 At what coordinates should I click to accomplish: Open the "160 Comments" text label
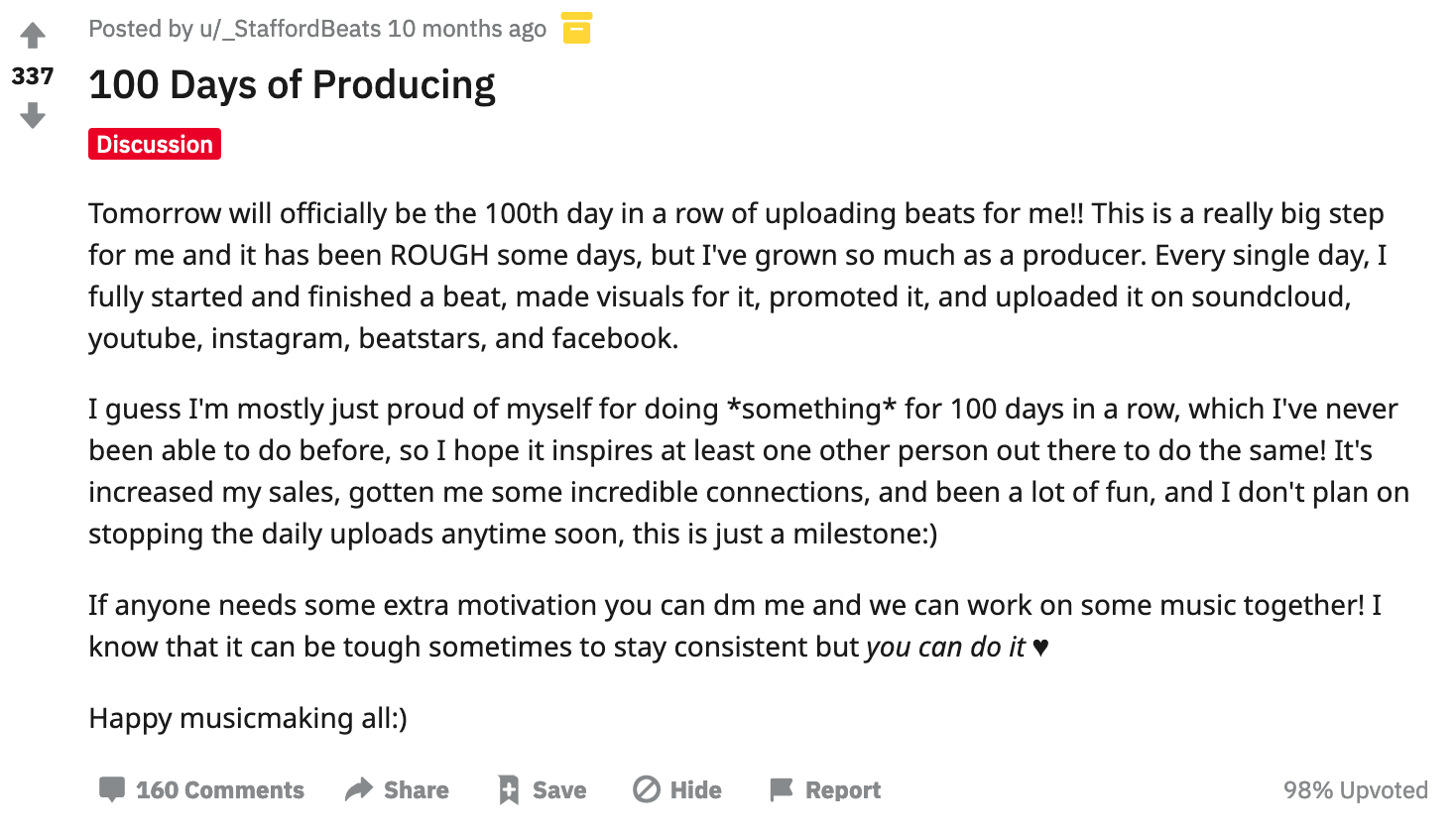[220, 790]
